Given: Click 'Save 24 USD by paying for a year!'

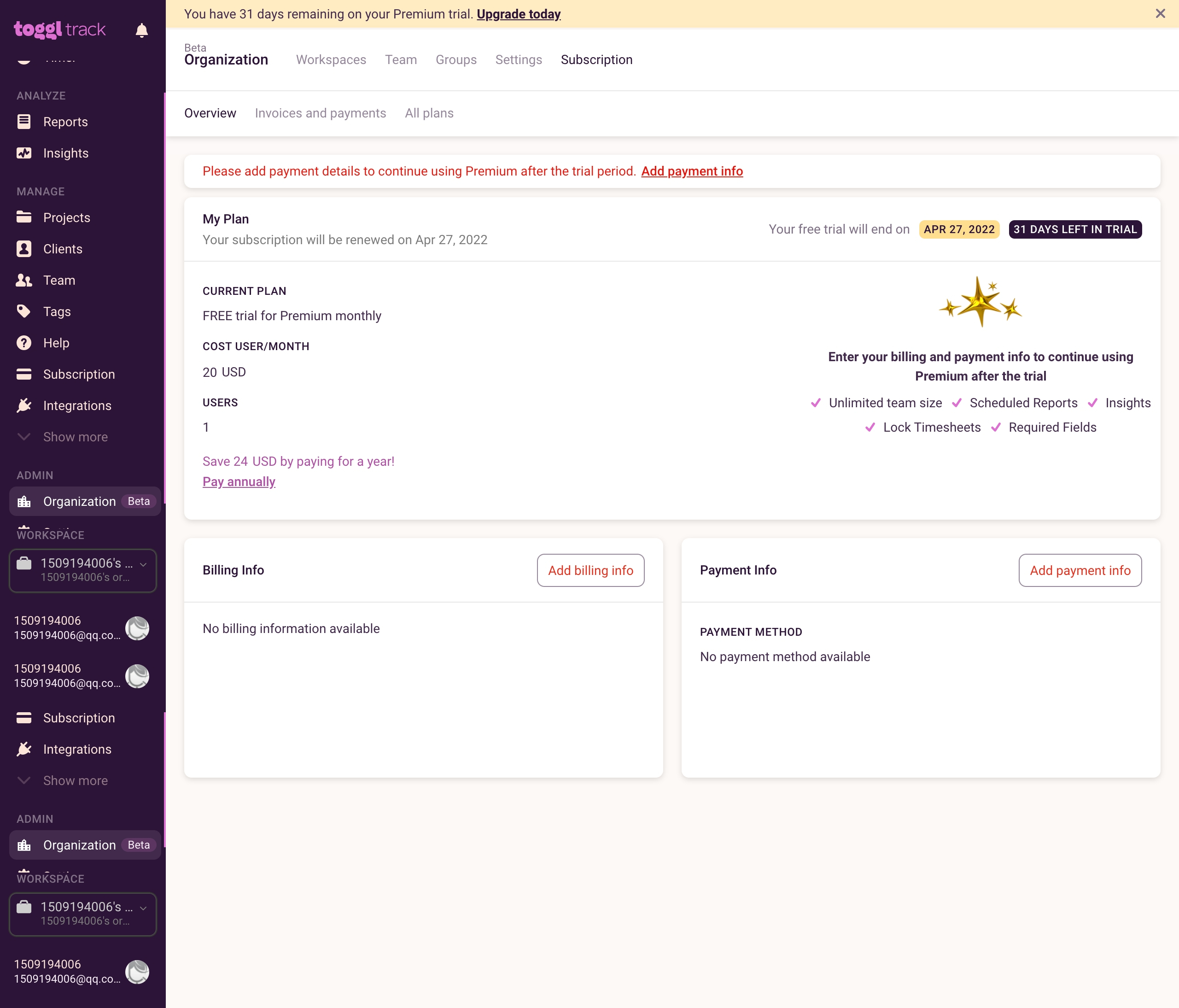Looking at the screenshot, I should click(299, 462).
